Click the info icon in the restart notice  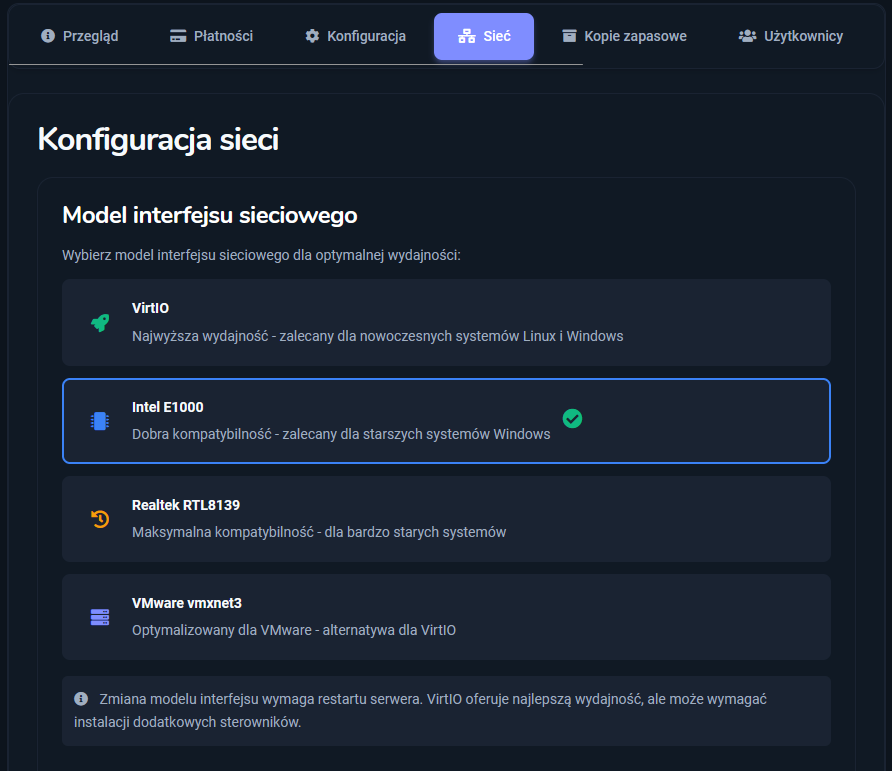(81, 698)
